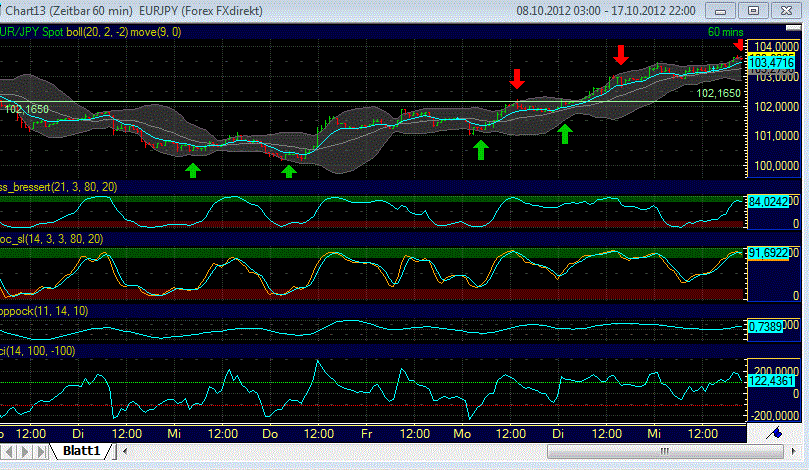Click the 100,0000 price scale label

pos(776,166)
